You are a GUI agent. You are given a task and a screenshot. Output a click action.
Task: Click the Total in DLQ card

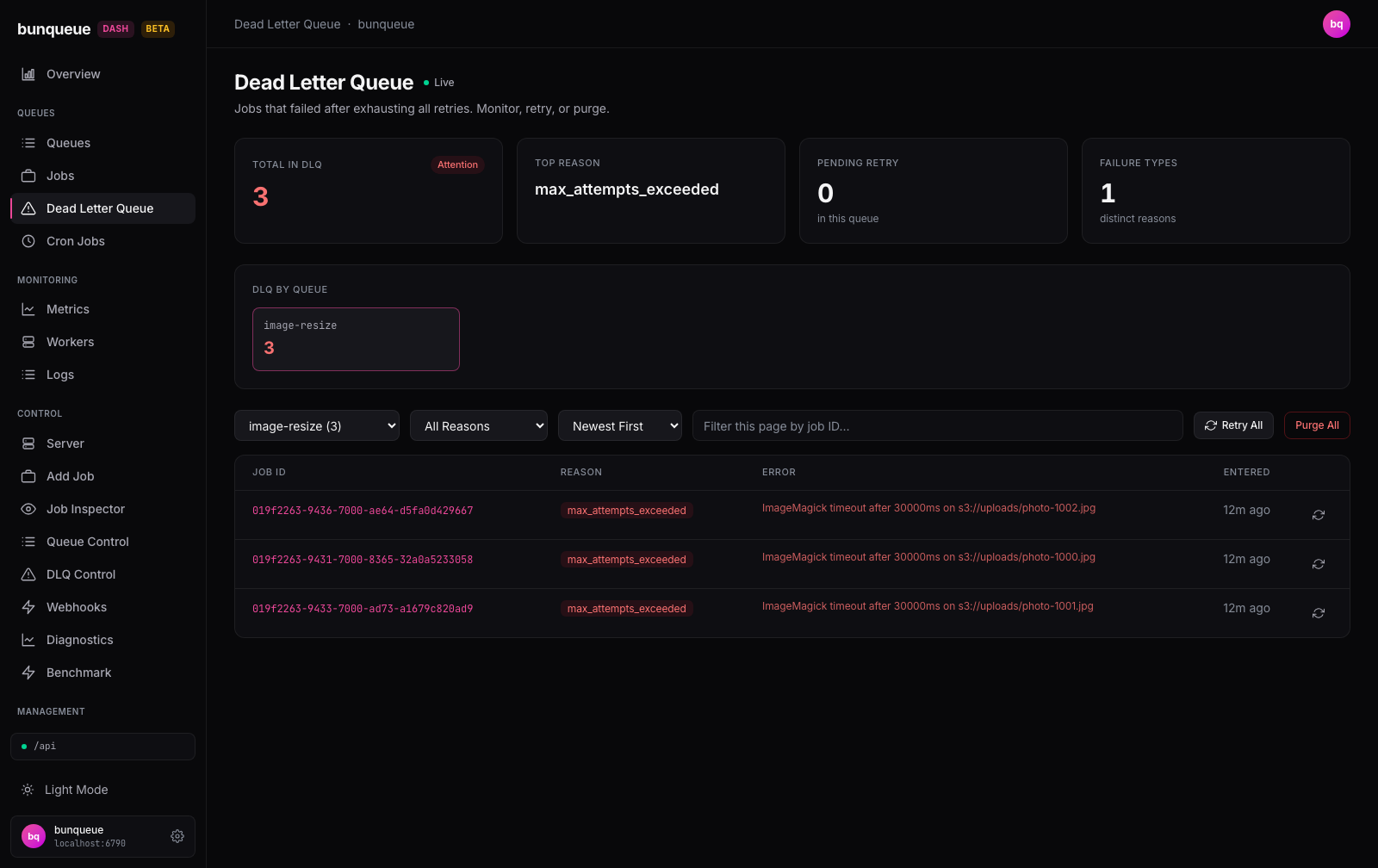[x=369, y=191]
